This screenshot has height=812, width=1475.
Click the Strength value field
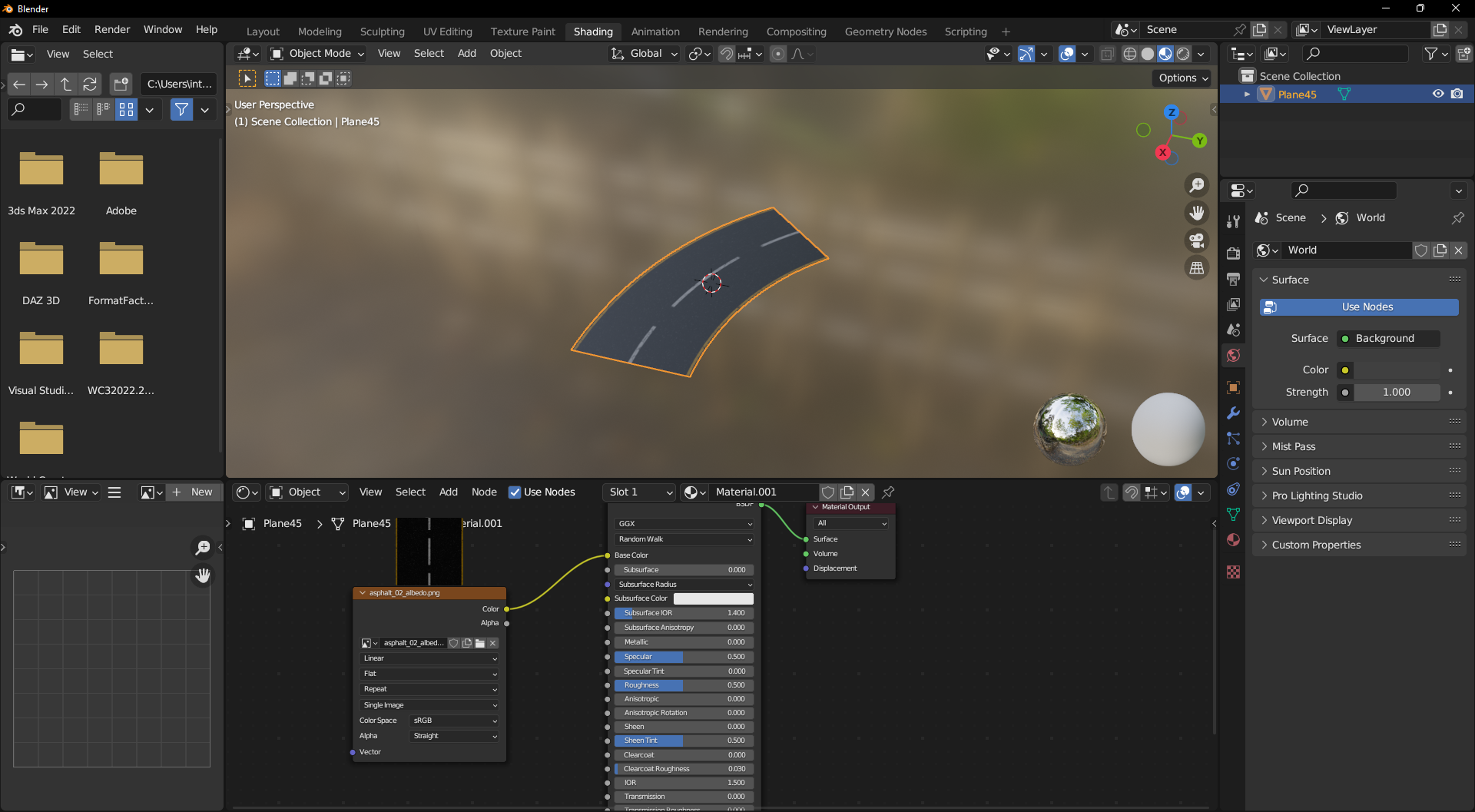[1397, 392]
